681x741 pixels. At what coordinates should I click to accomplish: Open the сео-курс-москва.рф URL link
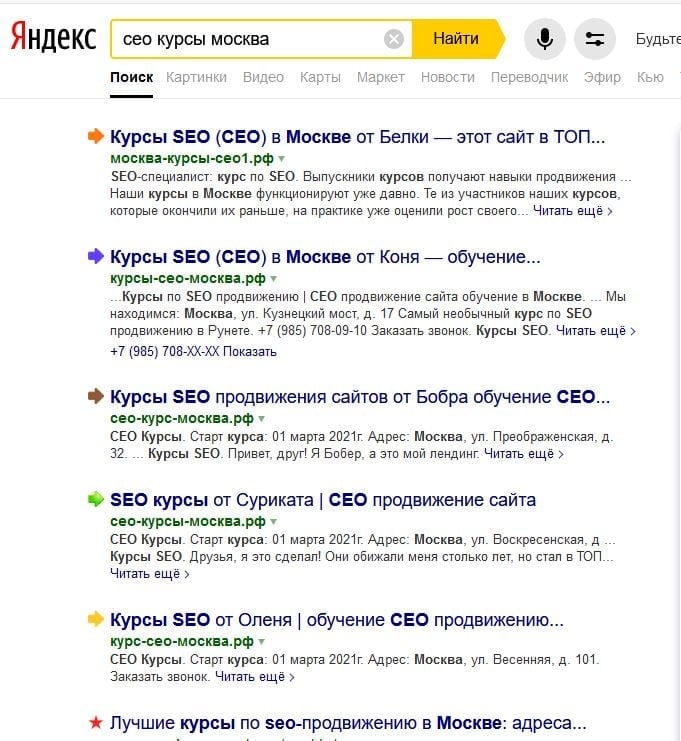[182, 418]
